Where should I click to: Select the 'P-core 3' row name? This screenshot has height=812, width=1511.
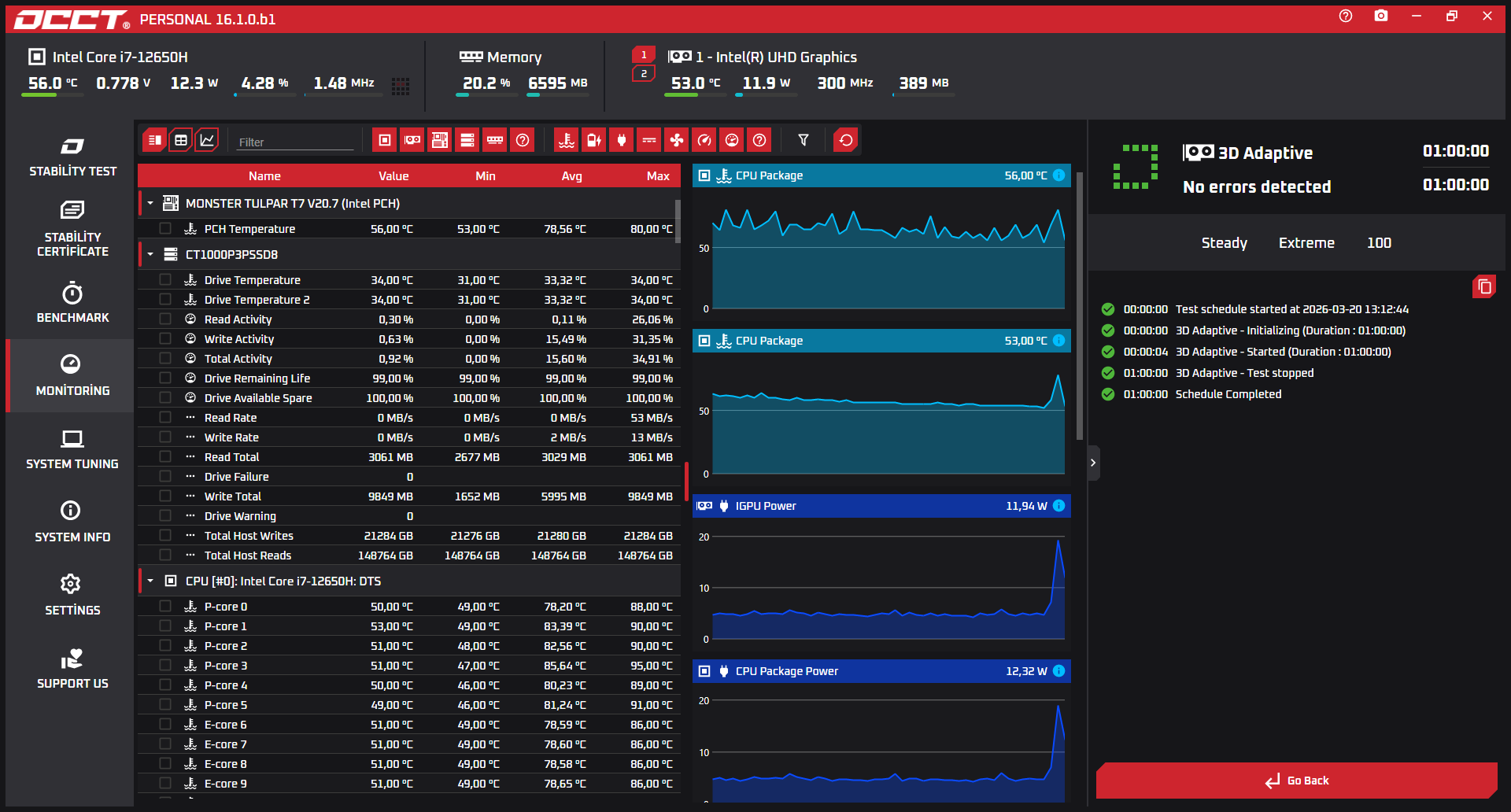point(226,666)
